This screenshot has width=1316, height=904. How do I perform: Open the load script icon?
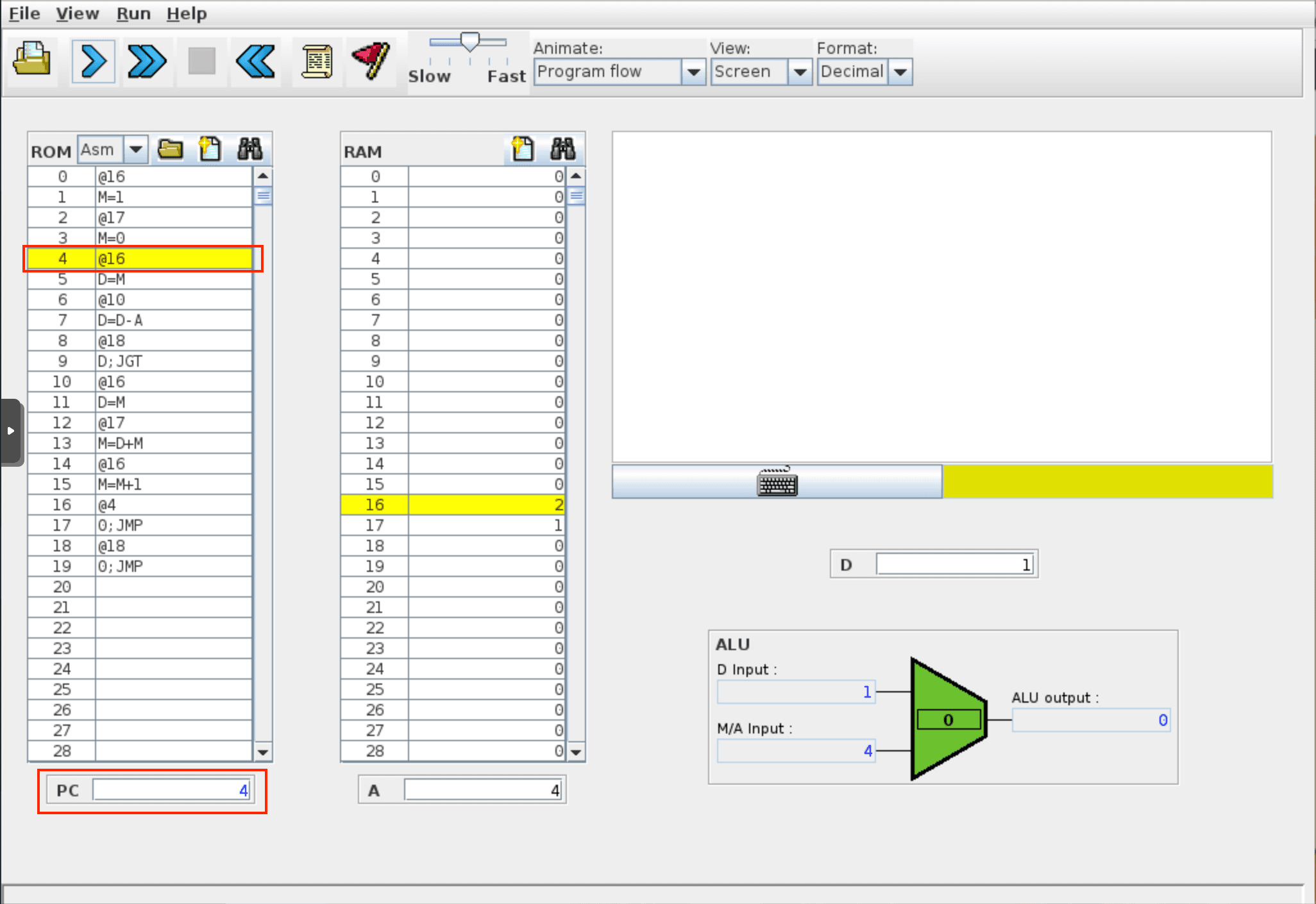pyautogui.click(x=317, y=62)
